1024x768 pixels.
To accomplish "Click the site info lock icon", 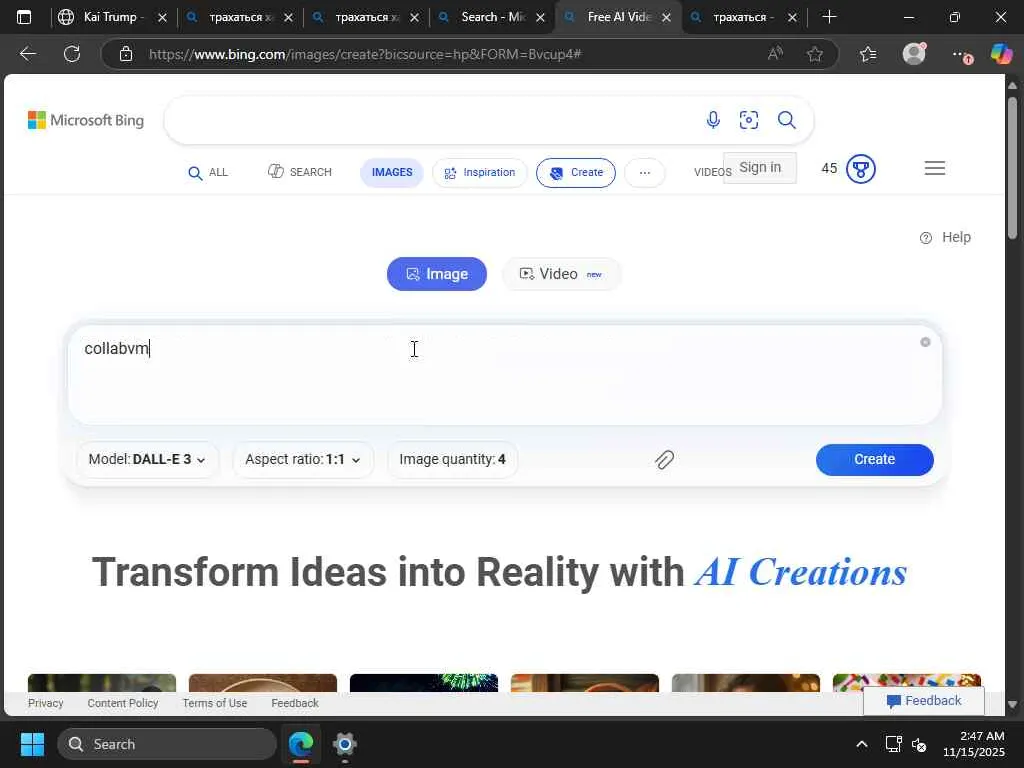I will (x=126, y=54).
